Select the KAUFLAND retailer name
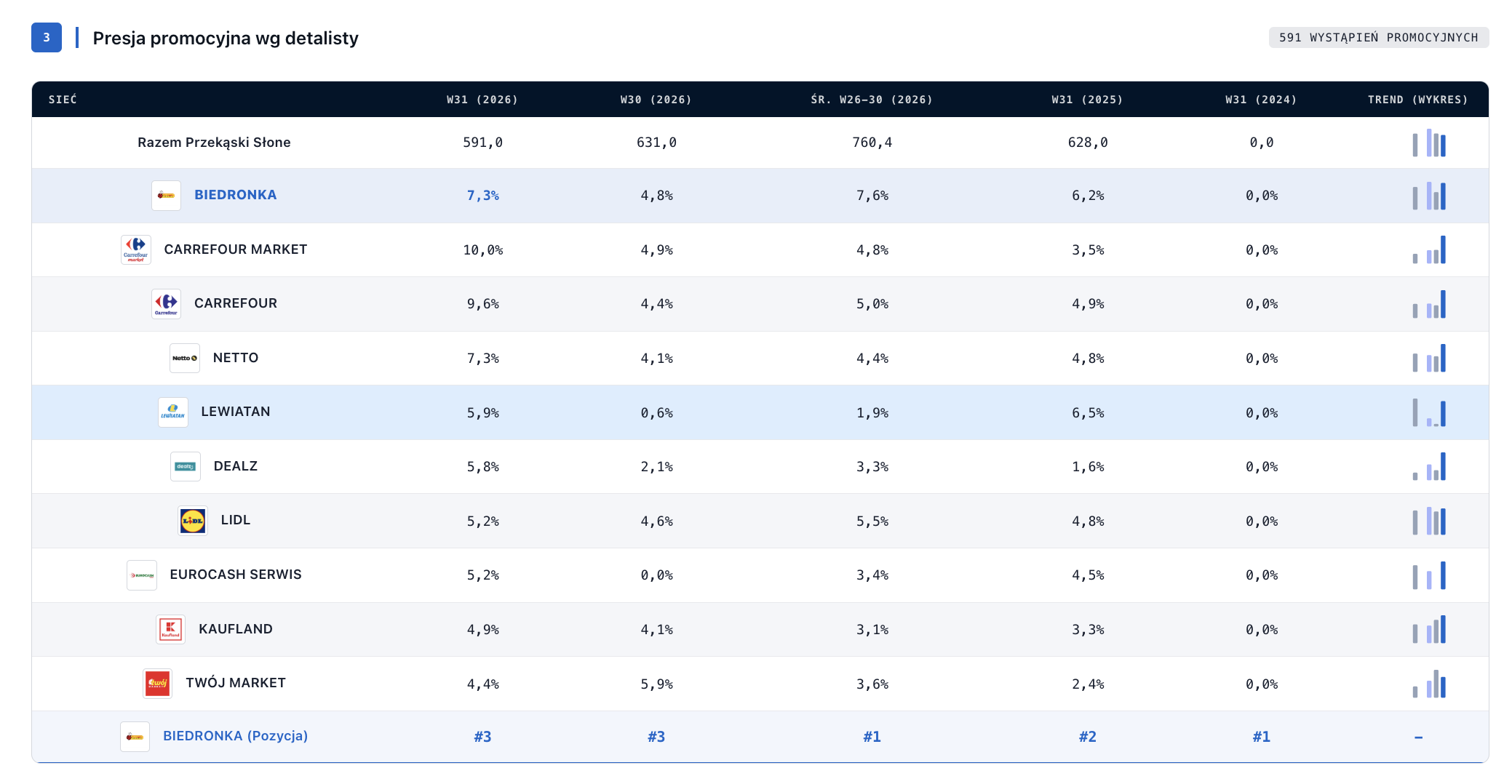Screen dimensions: 1512x784 (x=236, y=629)
